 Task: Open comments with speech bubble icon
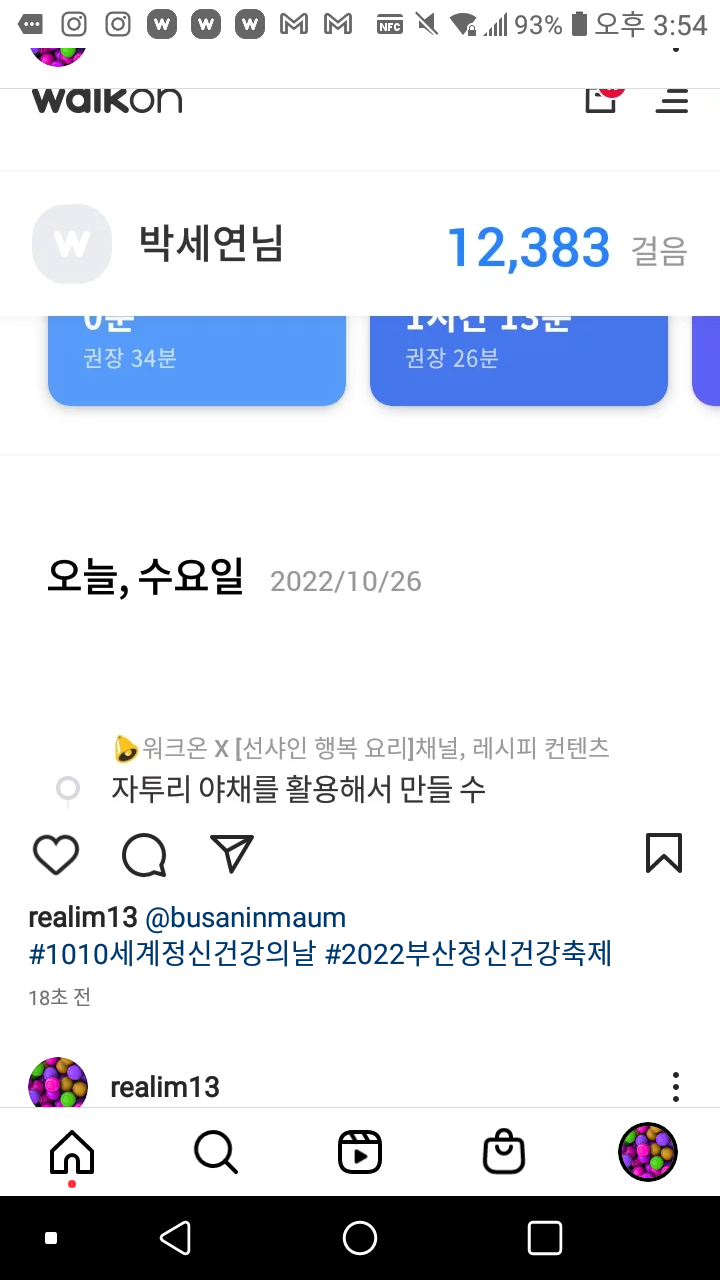click(144, 855)
